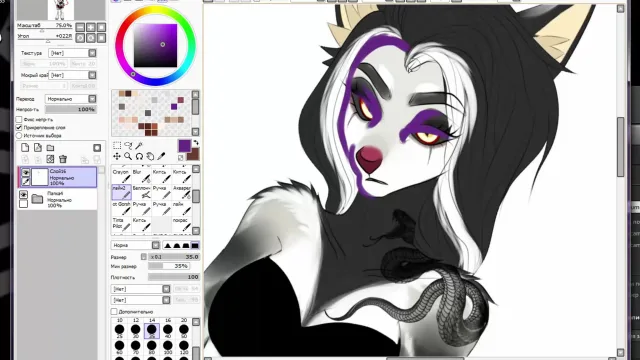This screenshot has height=360, width=640.
Task: Disable the Прикрепление слоя checkbox
Action: (19, 128)
